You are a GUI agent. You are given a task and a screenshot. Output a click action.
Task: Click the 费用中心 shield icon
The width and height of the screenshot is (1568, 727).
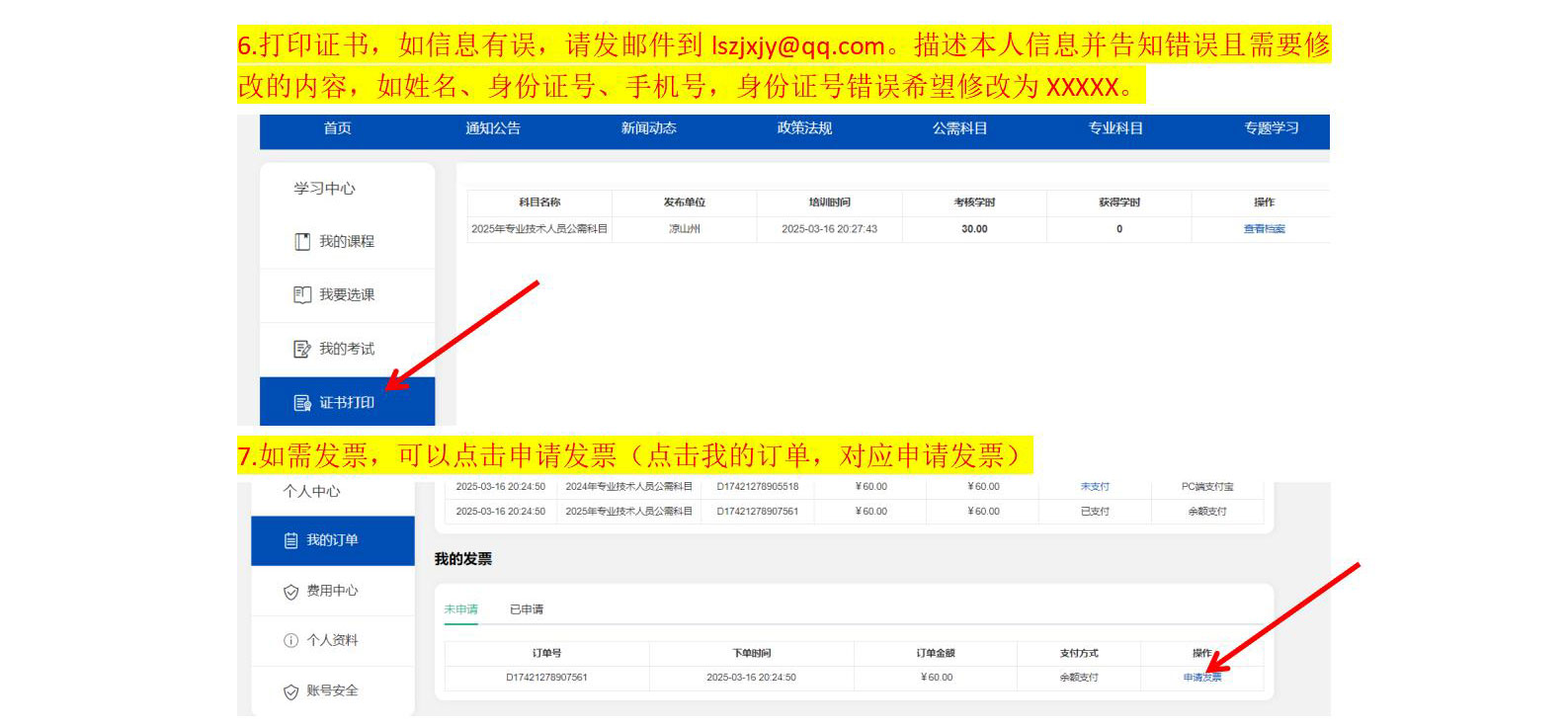tap(290, 592)
